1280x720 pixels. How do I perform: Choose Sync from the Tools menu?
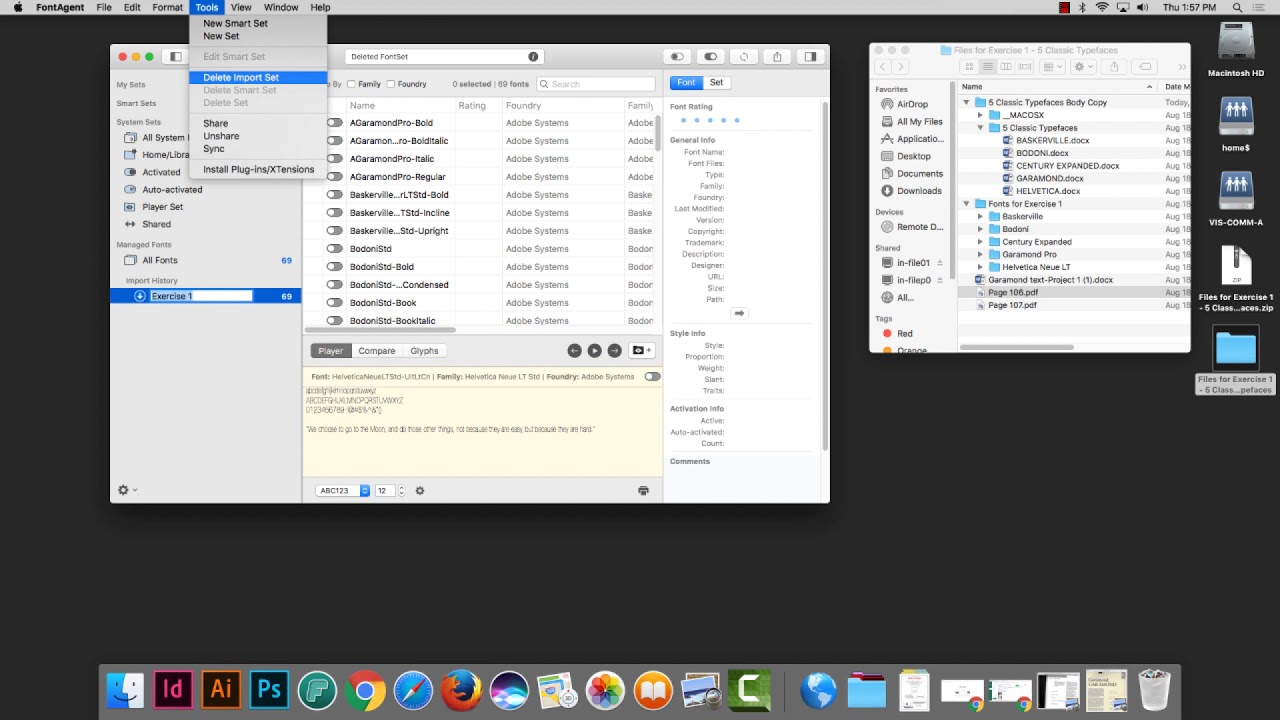[x=258, y=148]
